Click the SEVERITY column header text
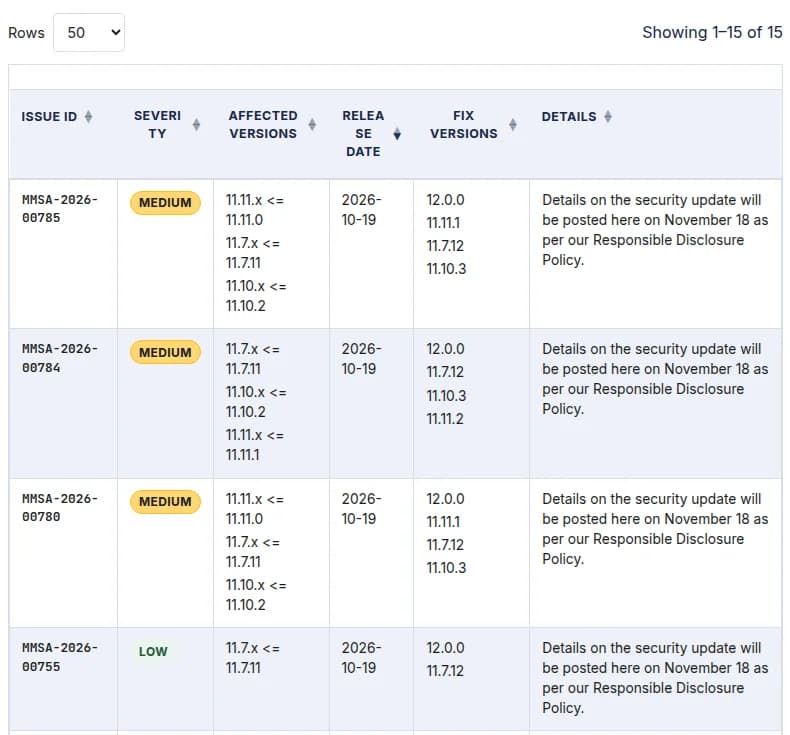The height and width of the screenshot is (735, 790). [x=157, y=124]
